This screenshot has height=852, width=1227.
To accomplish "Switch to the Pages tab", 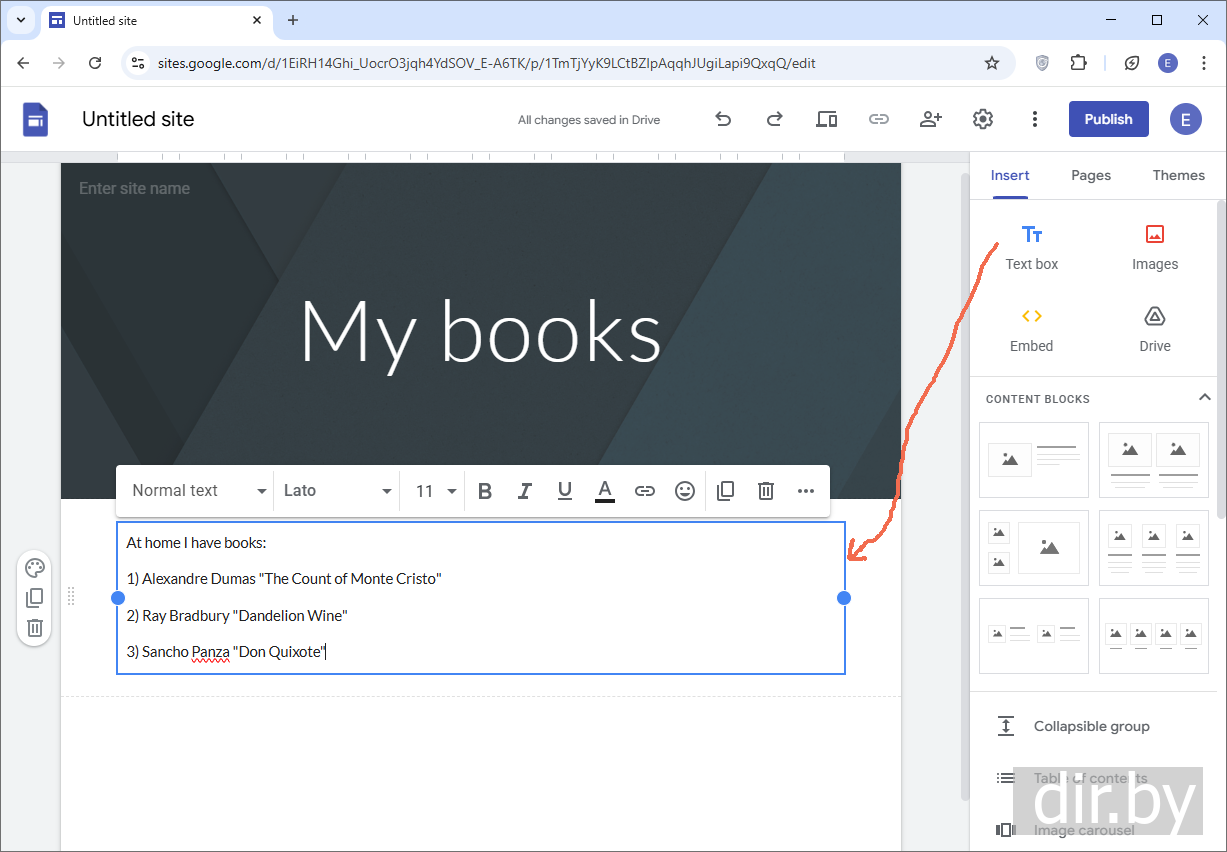I will [x=1091, y=175].
